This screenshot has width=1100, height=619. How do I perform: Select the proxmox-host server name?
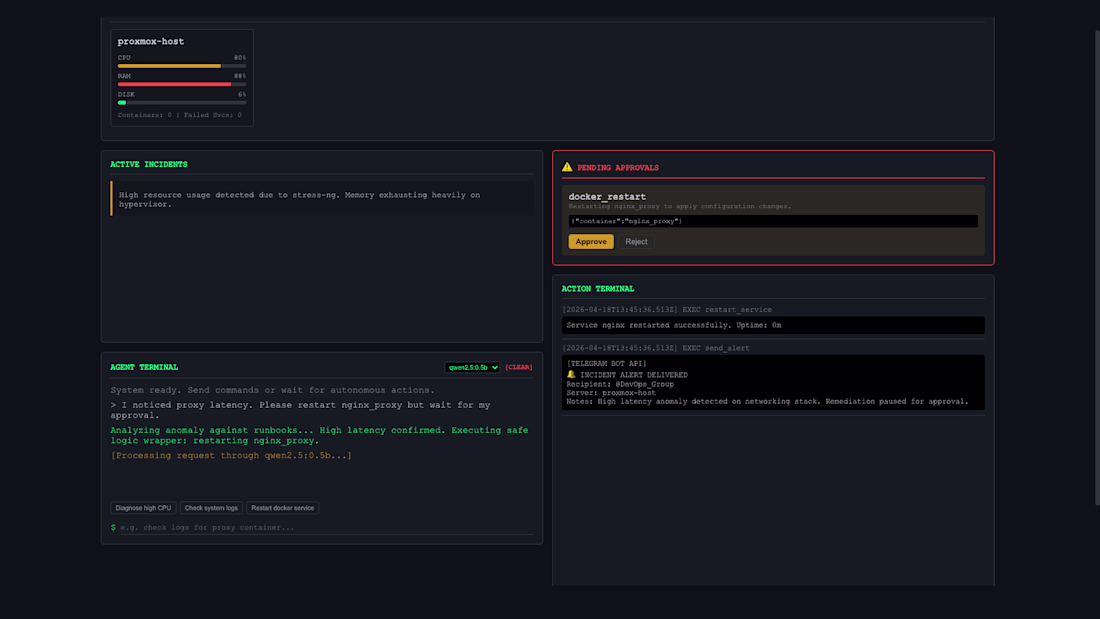tap(151, 41)
